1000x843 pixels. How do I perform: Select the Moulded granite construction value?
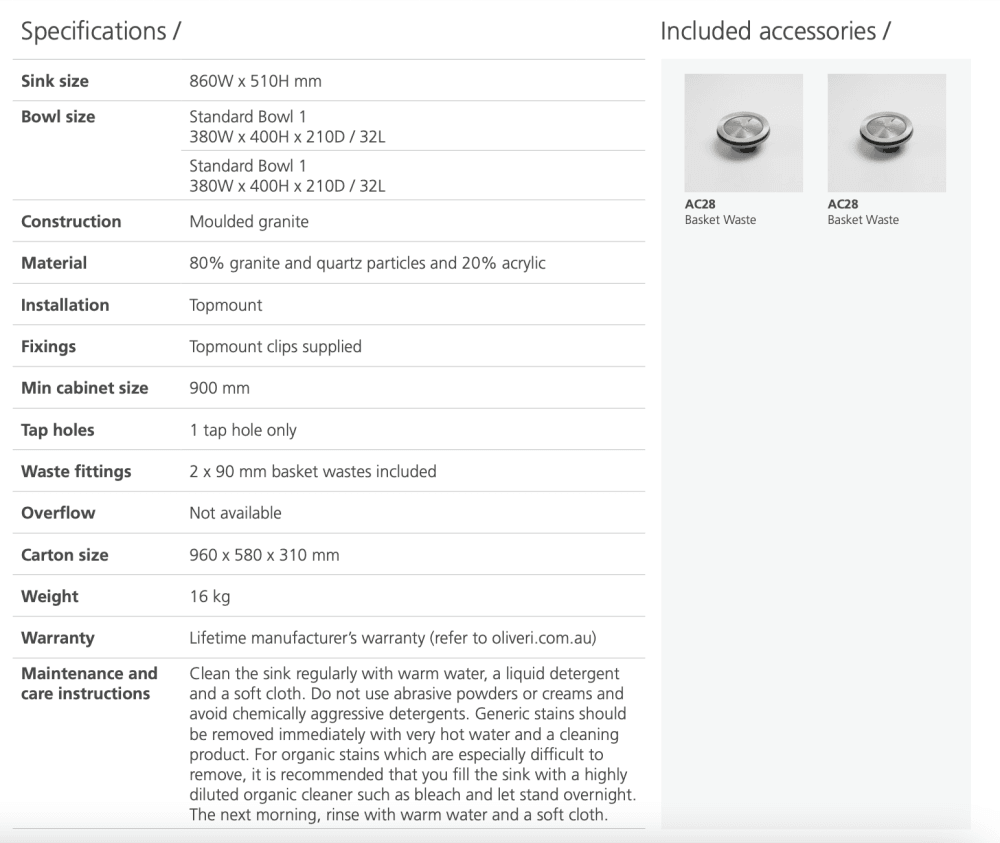point(249,222)
